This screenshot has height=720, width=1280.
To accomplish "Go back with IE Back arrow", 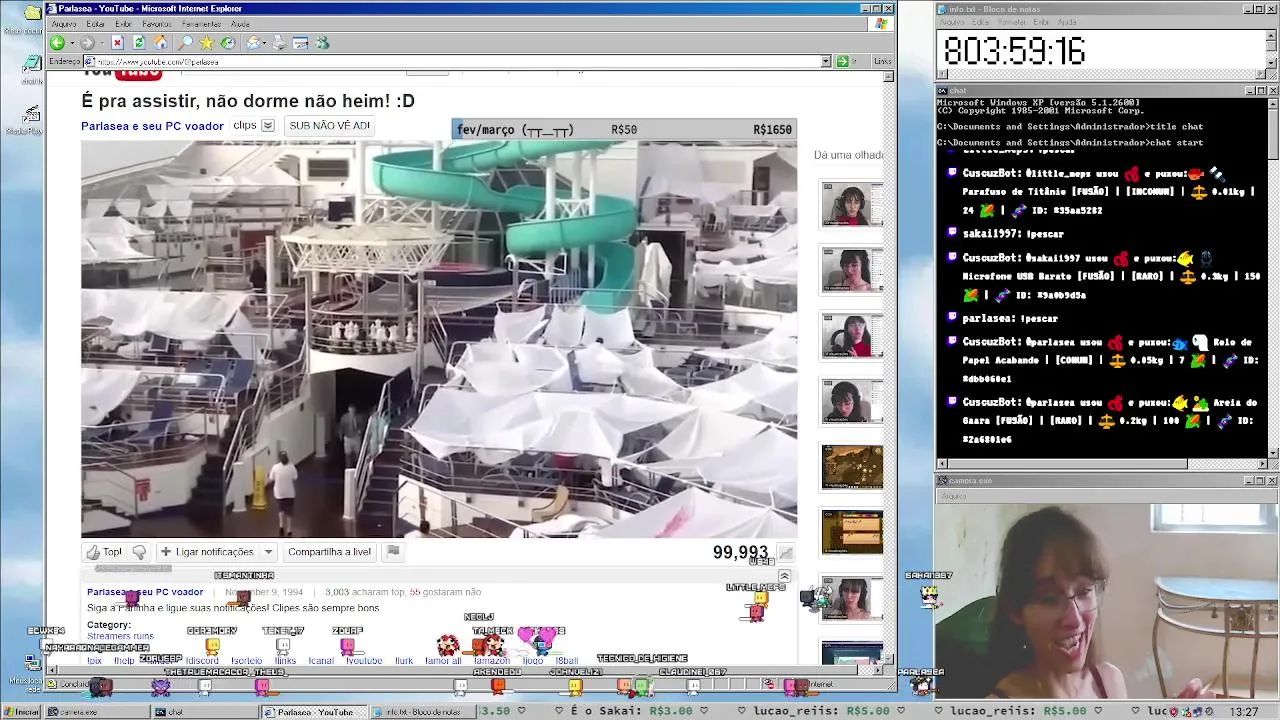I will coord(57,43).
